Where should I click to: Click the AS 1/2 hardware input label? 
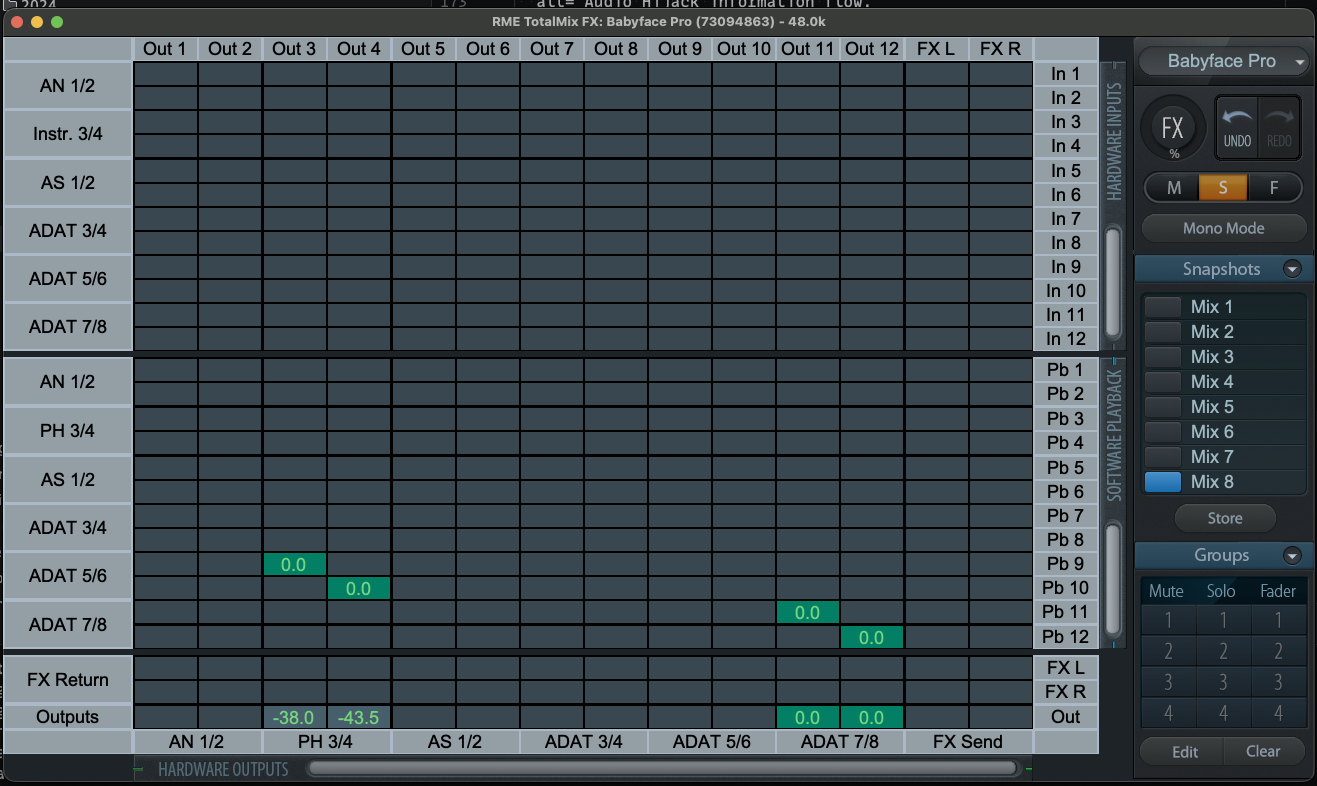(x=68, y=182)
